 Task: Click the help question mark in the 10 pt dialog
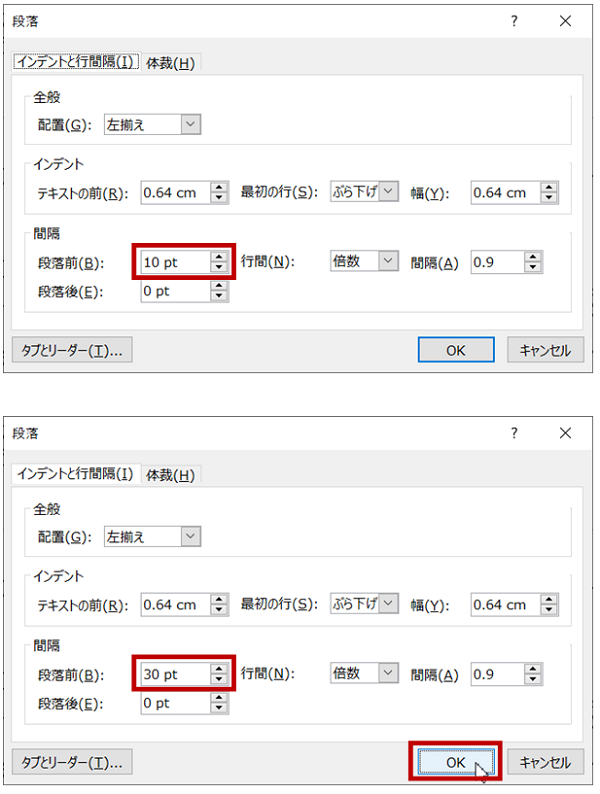point(514,21)
